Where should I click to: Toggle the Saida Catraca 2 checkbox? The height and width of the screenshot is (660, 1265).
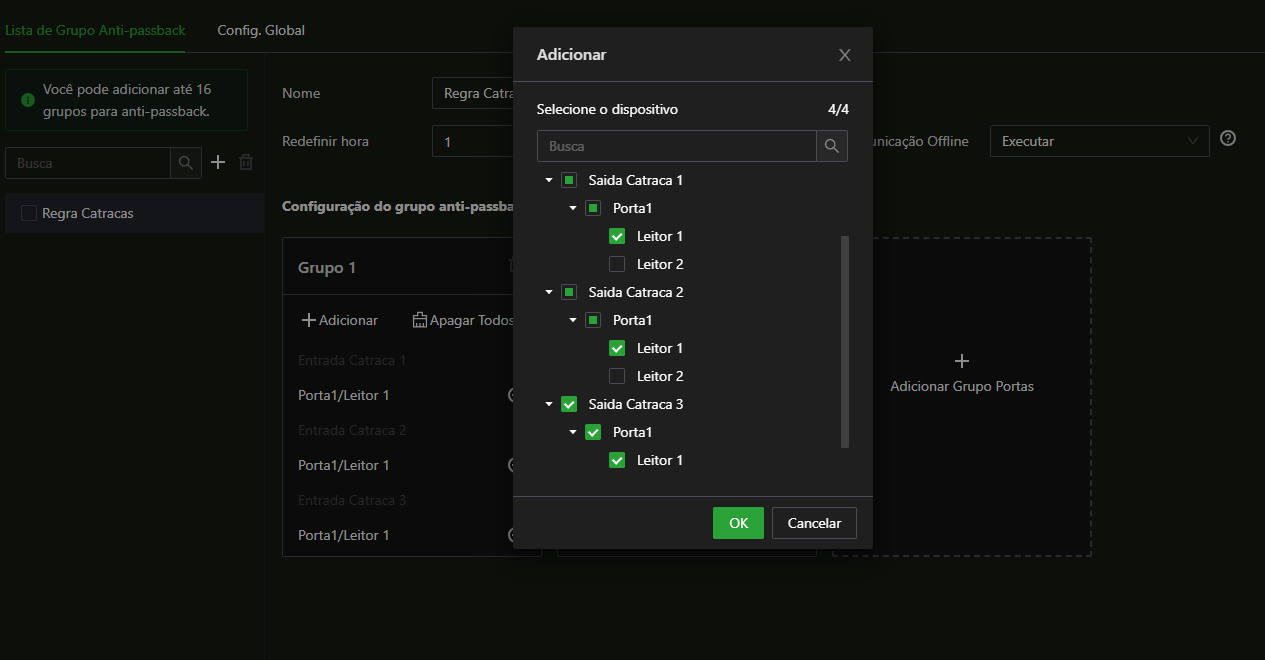tap(569, 292)
